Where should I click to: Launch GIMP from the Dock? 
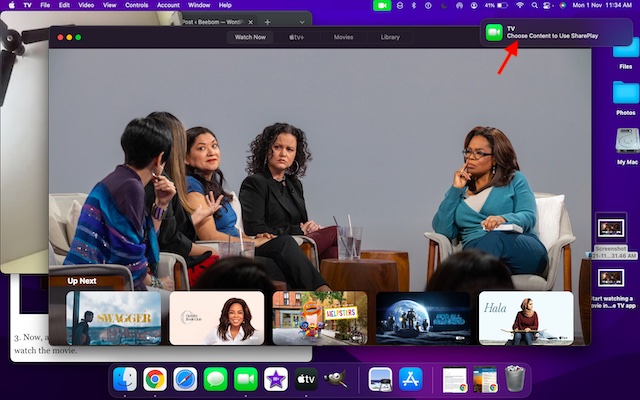[x=336, y=379]
